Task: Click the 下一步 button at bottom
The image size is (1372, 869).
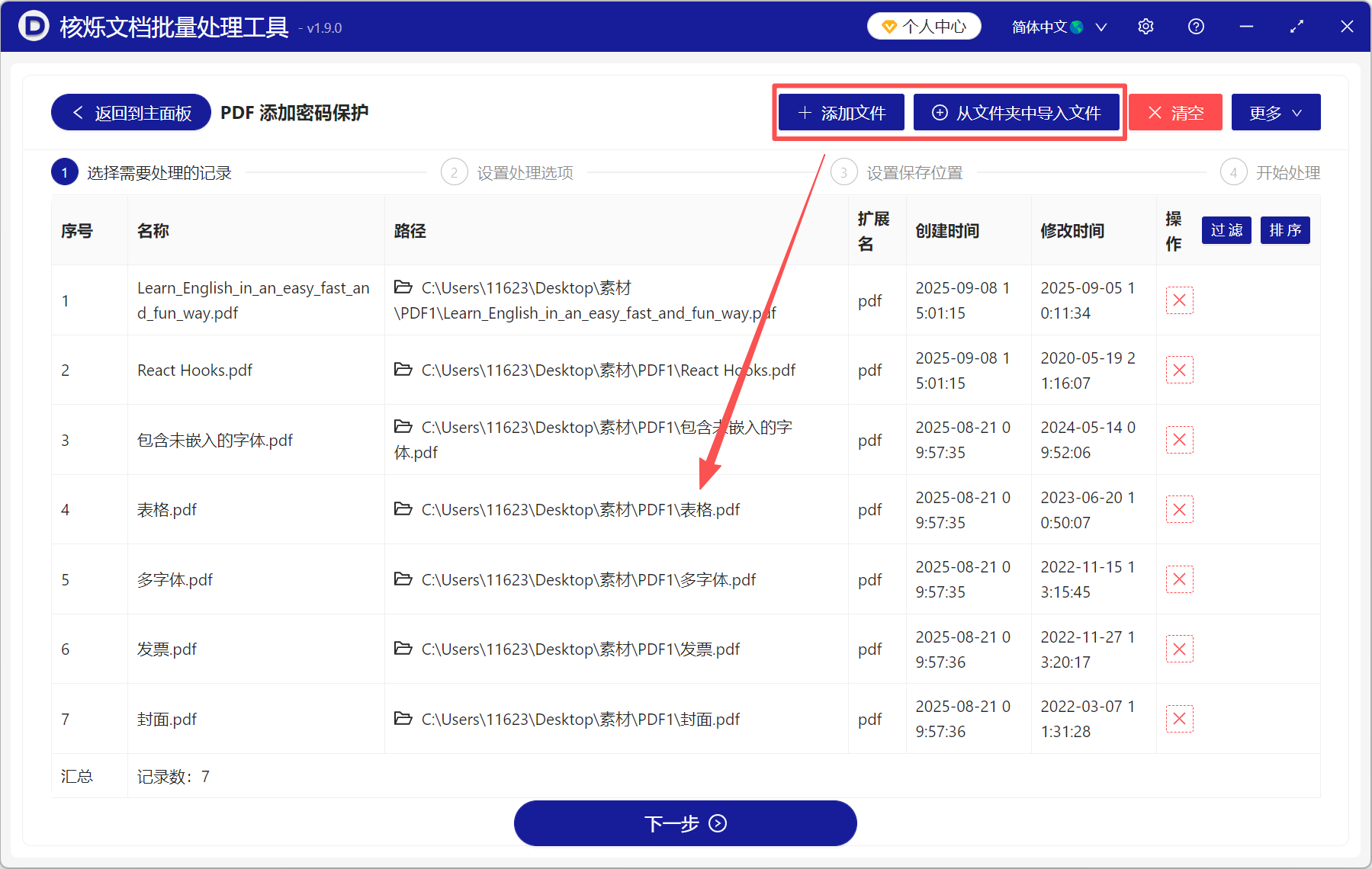Action: click(x=685, y=823)
